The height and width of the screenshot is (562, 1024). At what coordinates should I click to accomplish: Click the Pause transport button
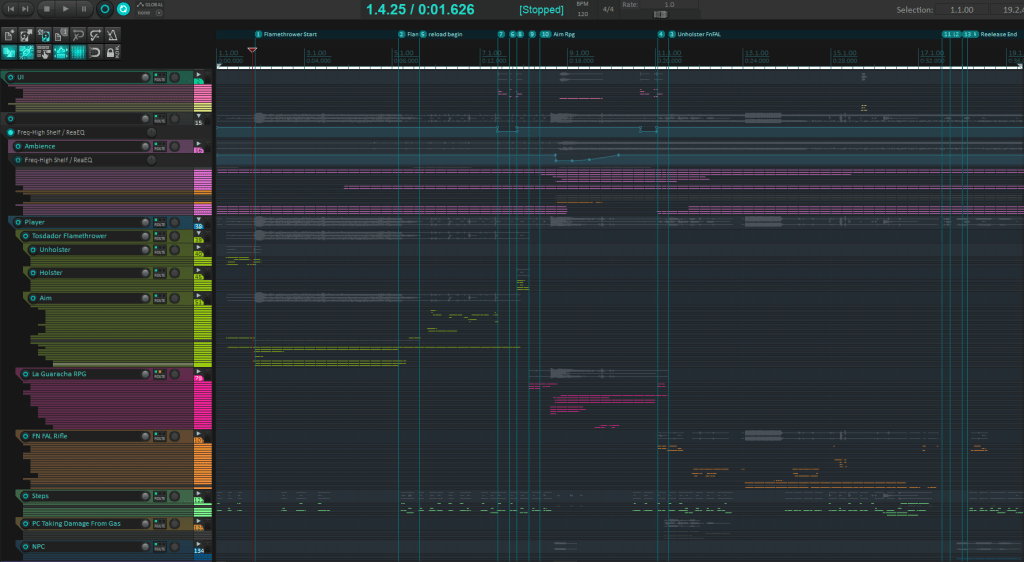click(x=84, y=9)
